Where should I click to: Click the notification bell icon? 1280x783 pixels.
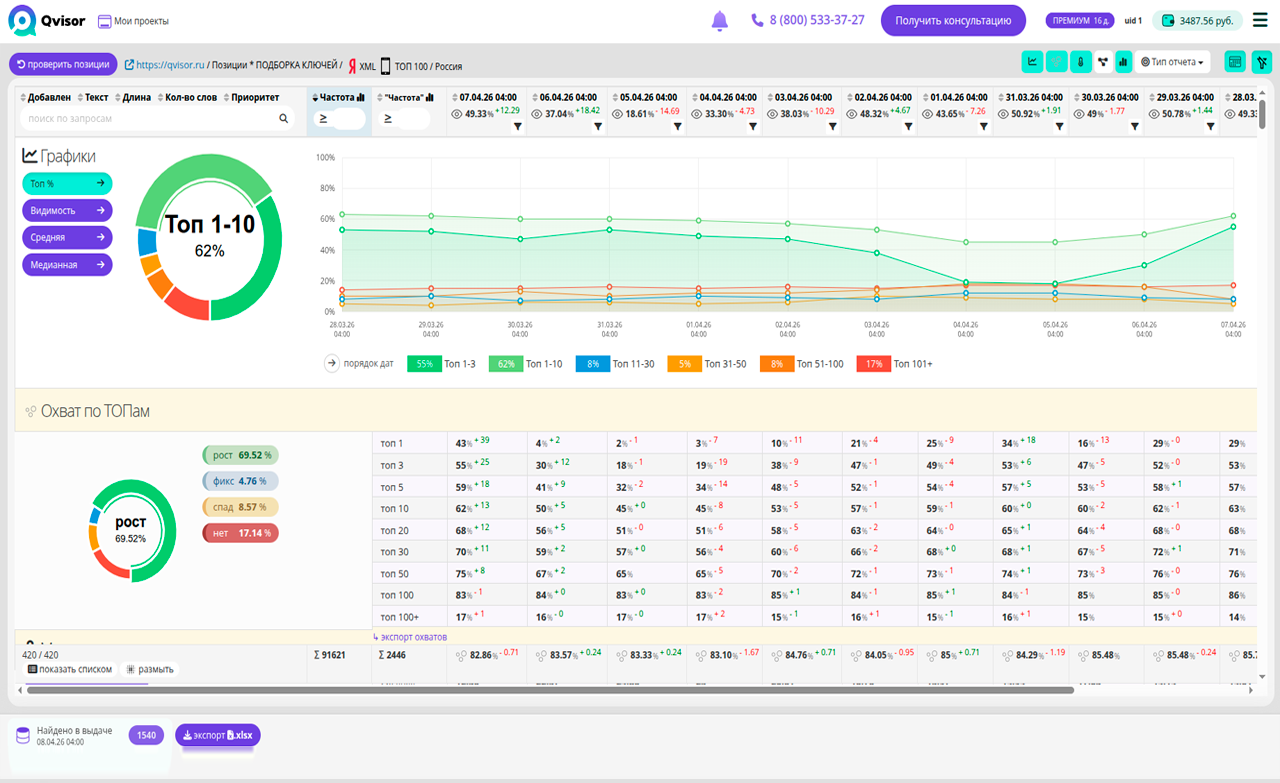[720, 21]
